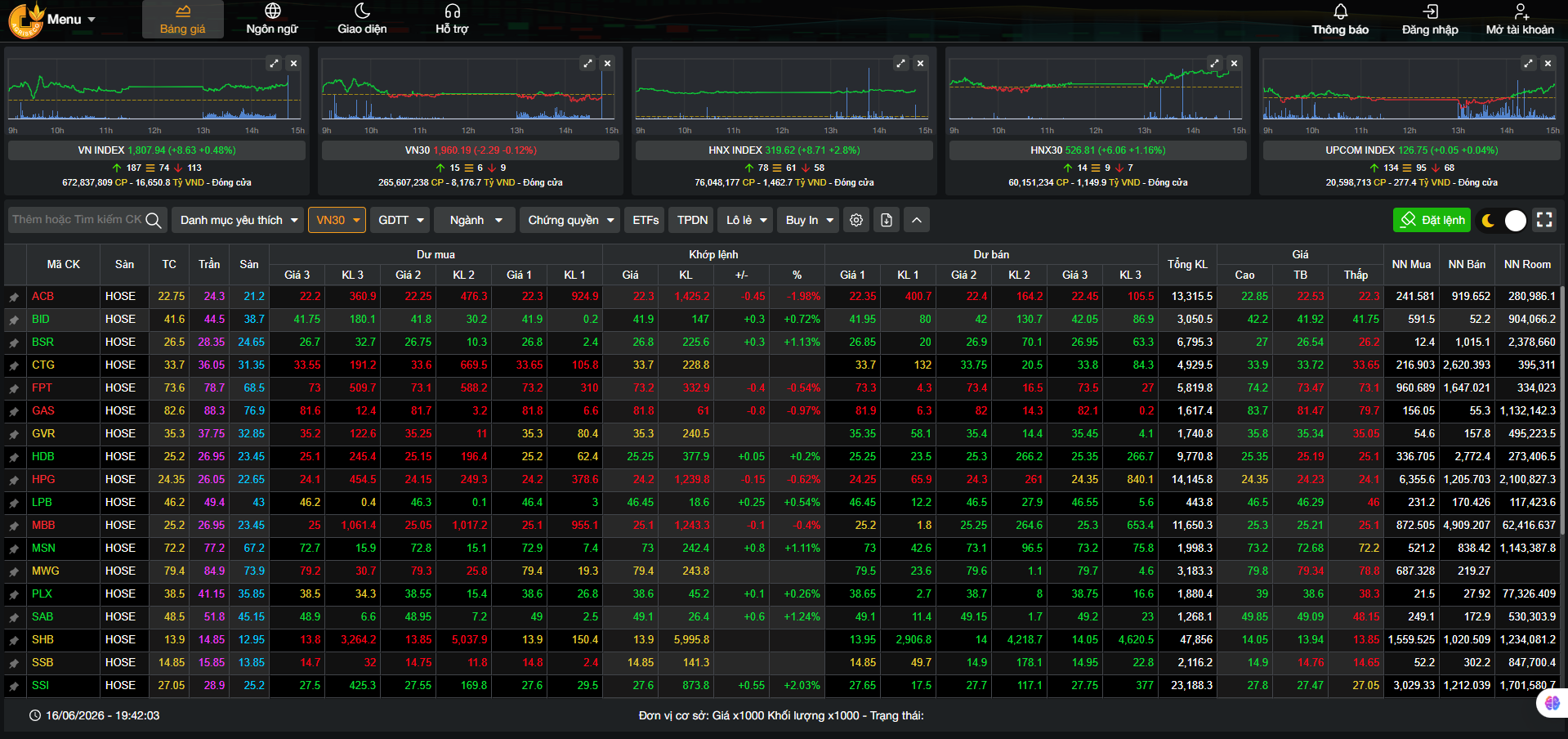Open stock symbol MBB
The width and height of the screenshot is (1568, 739).
click(x=43, y=525)
